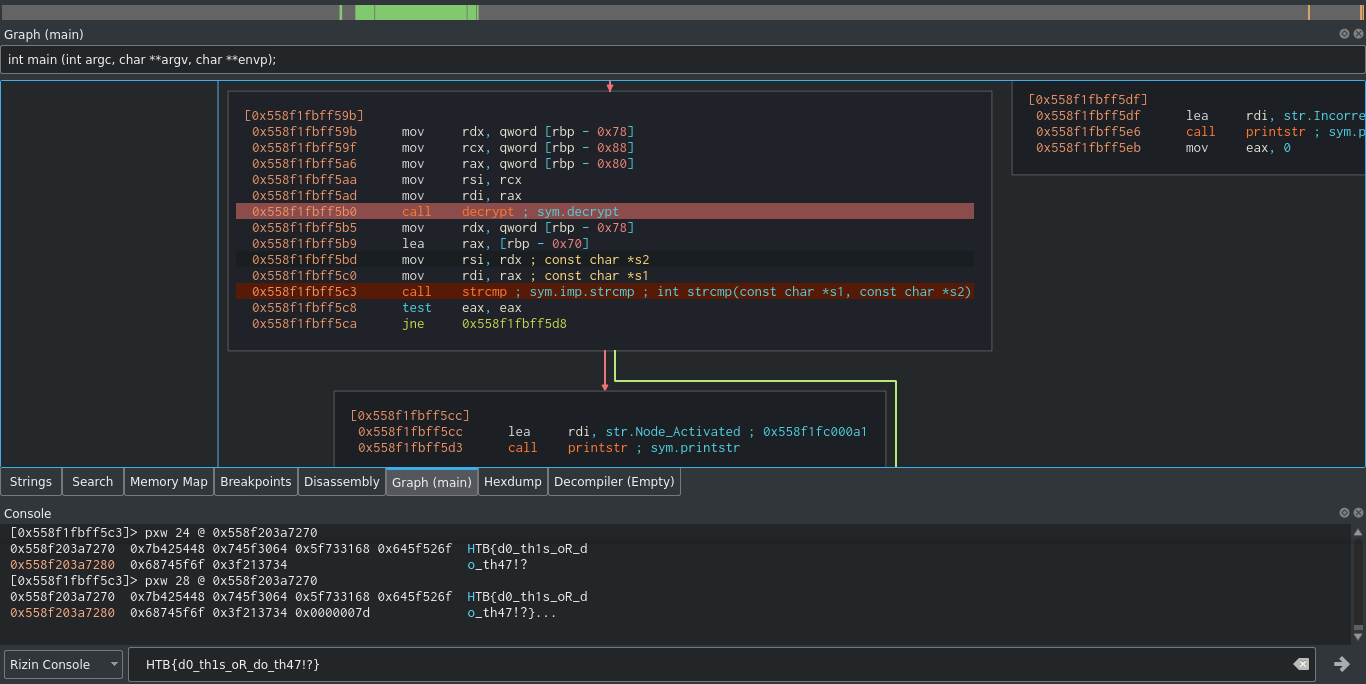The height and width of the screenshot is (684, 1366).
Task: Float the Graph (main) panel
Action: [x=1344, y=34]
